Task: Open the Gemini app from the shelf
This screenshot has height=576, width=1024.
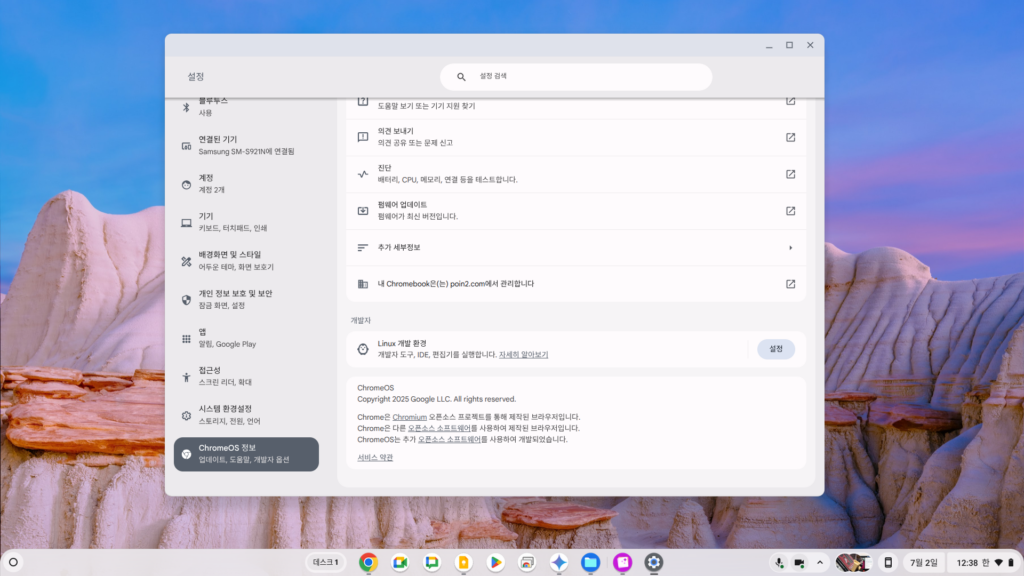Action: pos(559,562)
